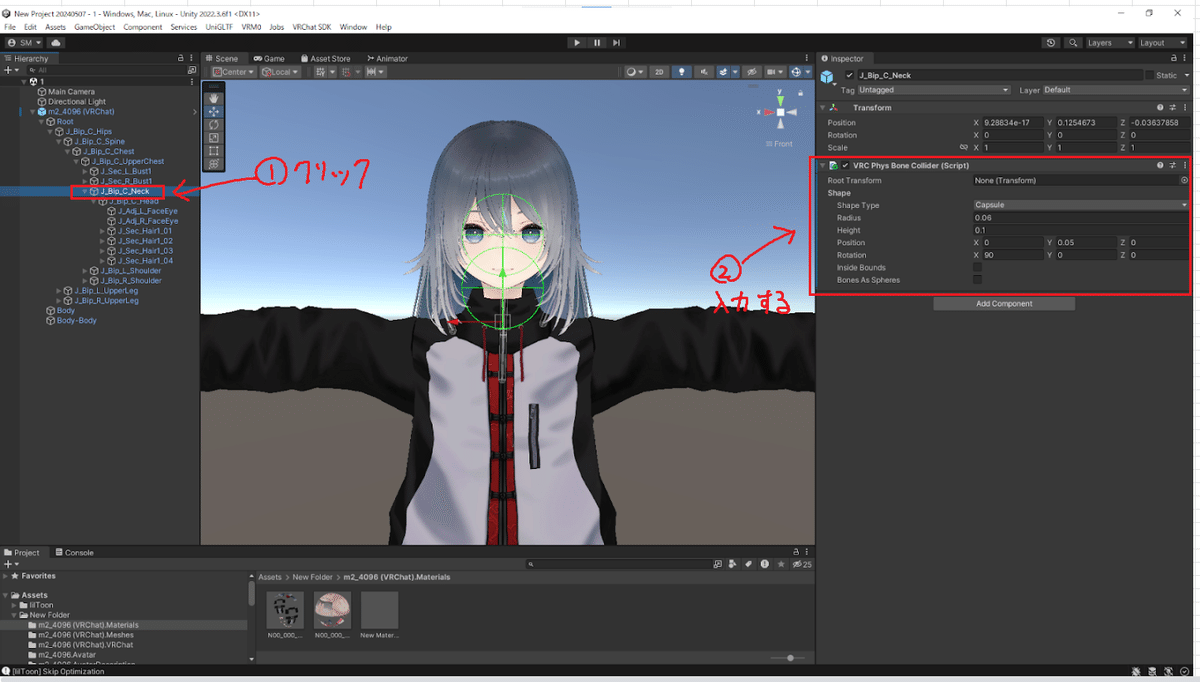The image size is (1200, 682).
Task: Enable the Bones As Spheres checkbox
Action: (x=977, y=280)
